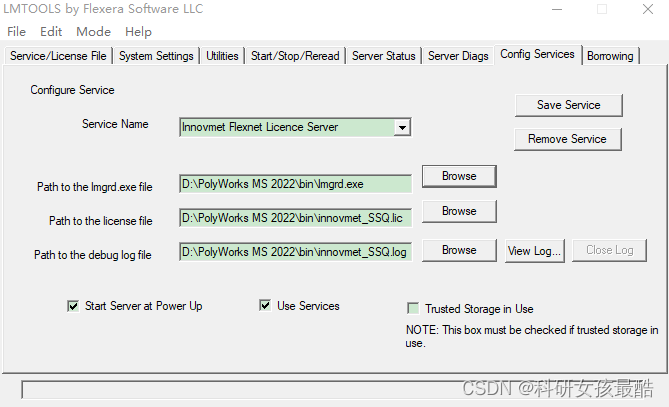
Task: Switch to the Utilities tab
Action: pyautogui.click(x=222, y=56)
